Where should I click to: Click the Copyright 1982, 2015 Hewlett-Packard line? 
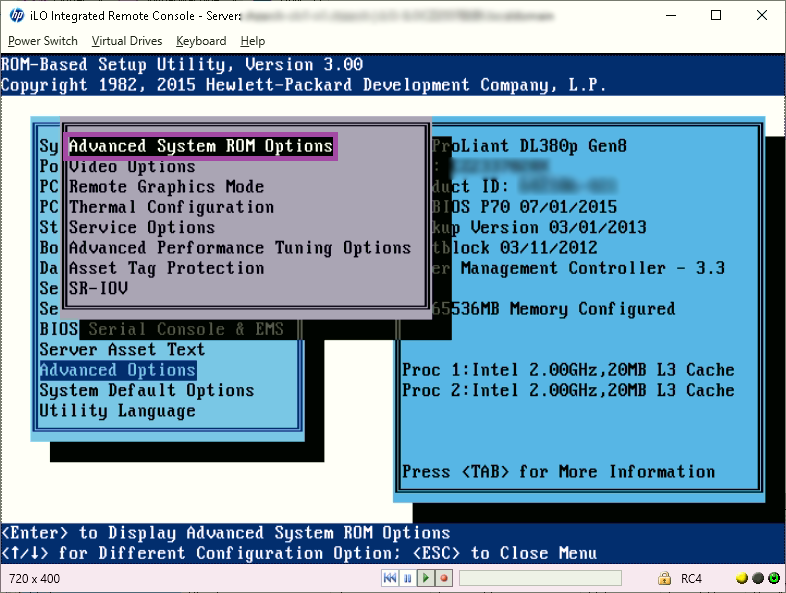click(x=304, y=85)
